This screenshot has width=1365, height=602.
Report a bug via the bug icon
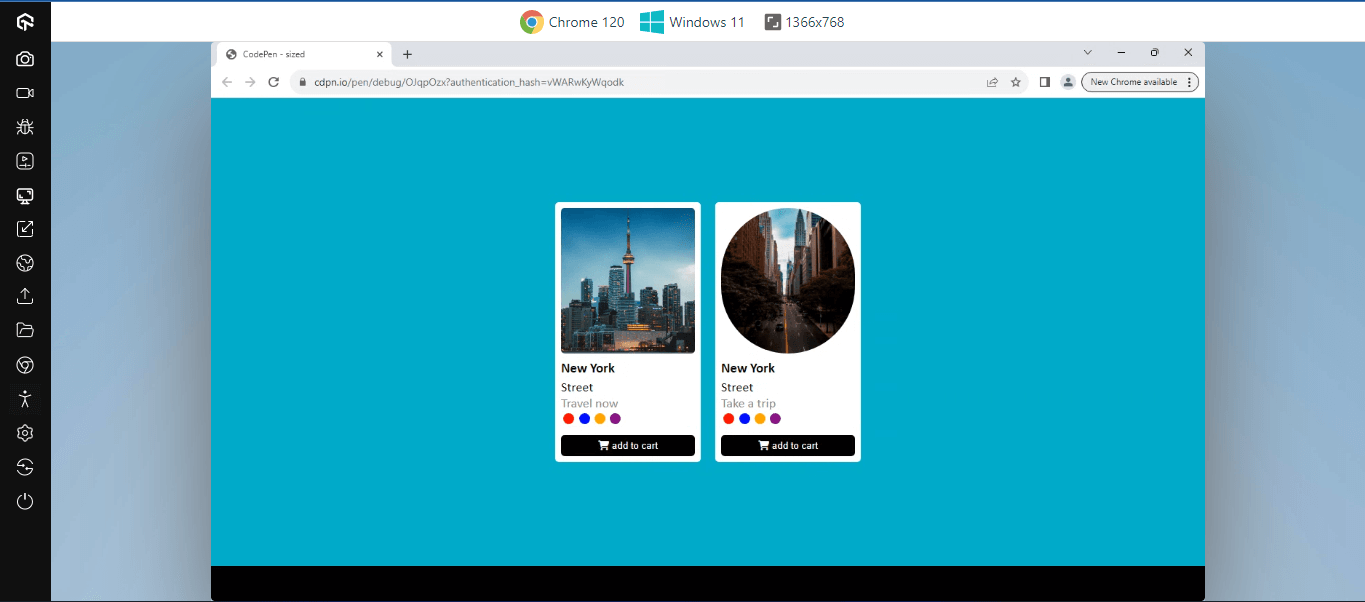[25, 126]
